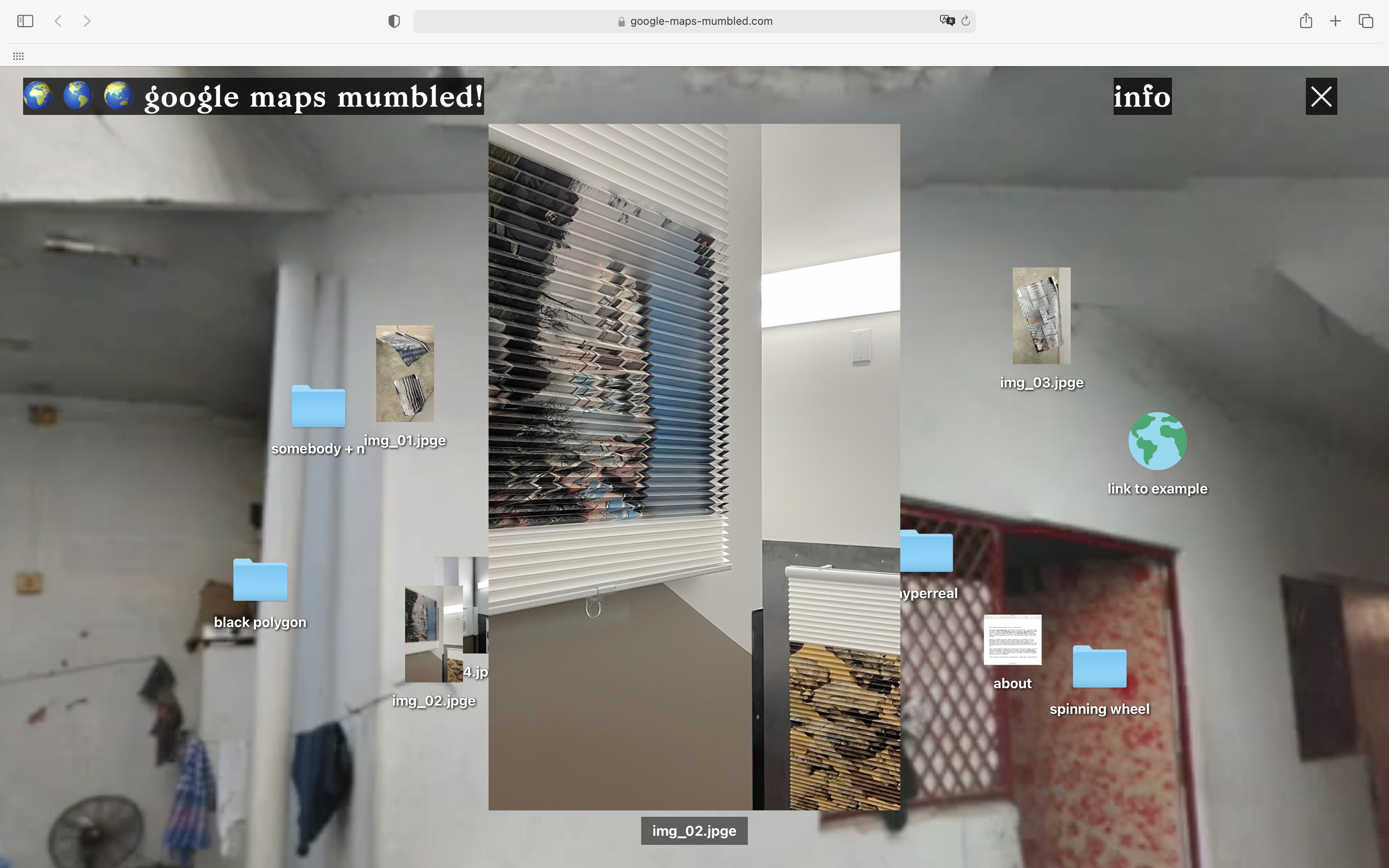The height and width of the screenshot is (868, 1389).
Task: Open the Share menu
Action: 1306,21
